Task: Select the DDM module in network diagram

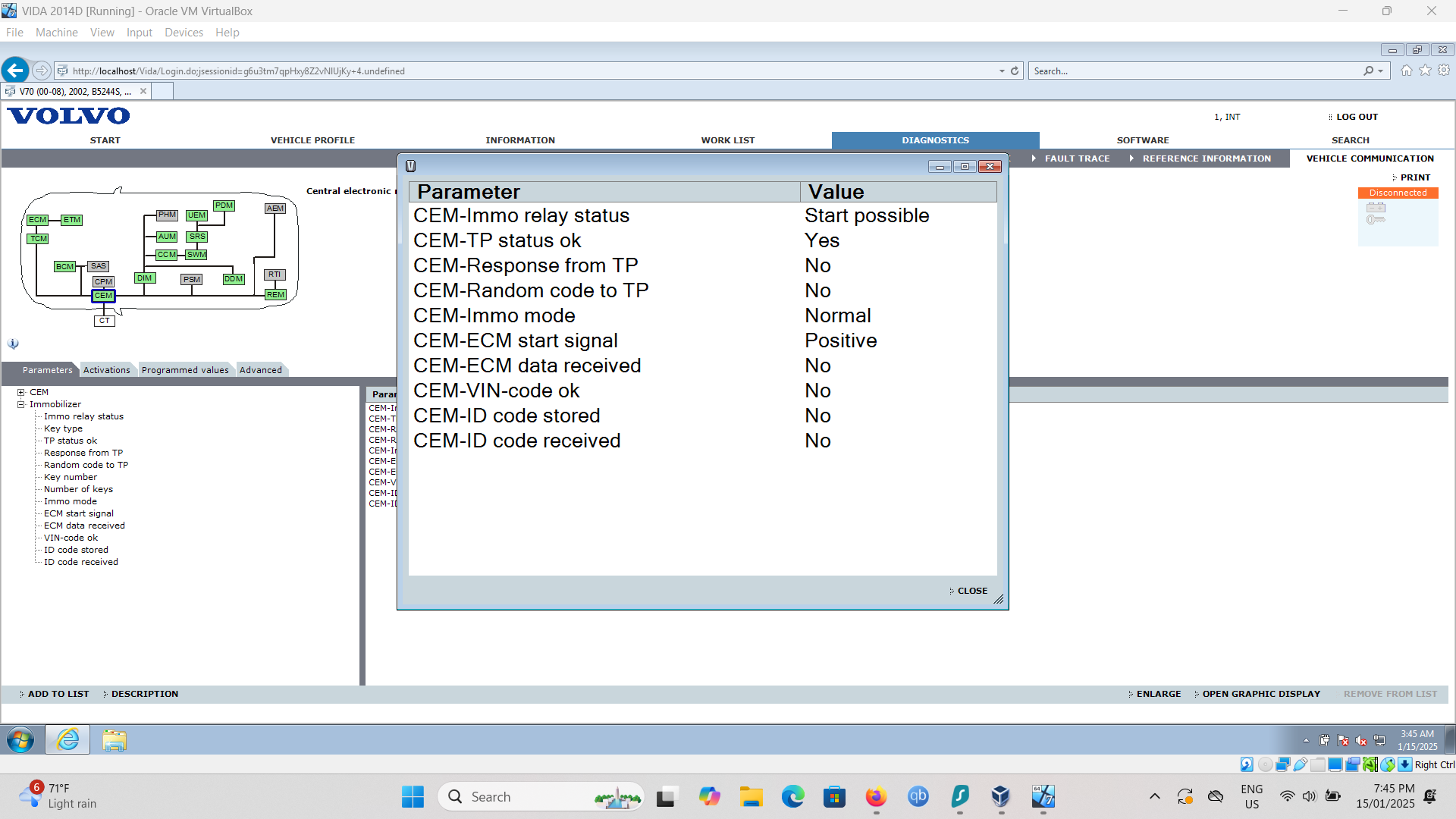Action: click(x=234, y=279)
